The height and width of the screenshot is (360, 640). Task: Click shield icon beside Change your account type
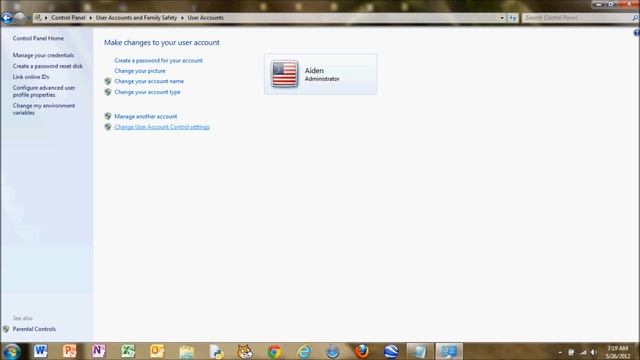coord(108,92)
